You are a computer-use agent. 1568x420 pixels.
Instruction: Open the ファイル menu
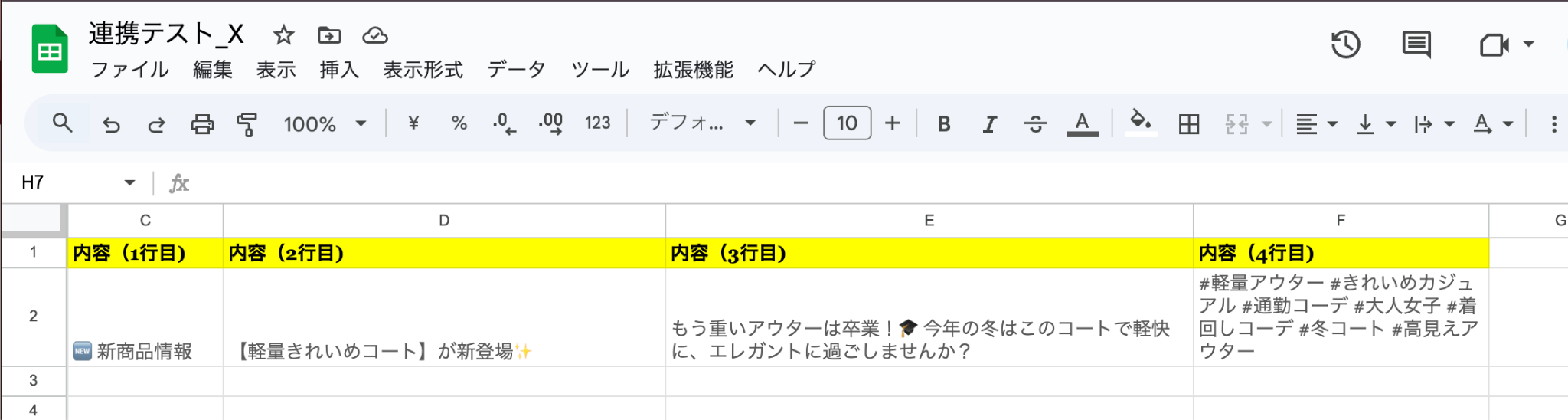coord(129,70)
